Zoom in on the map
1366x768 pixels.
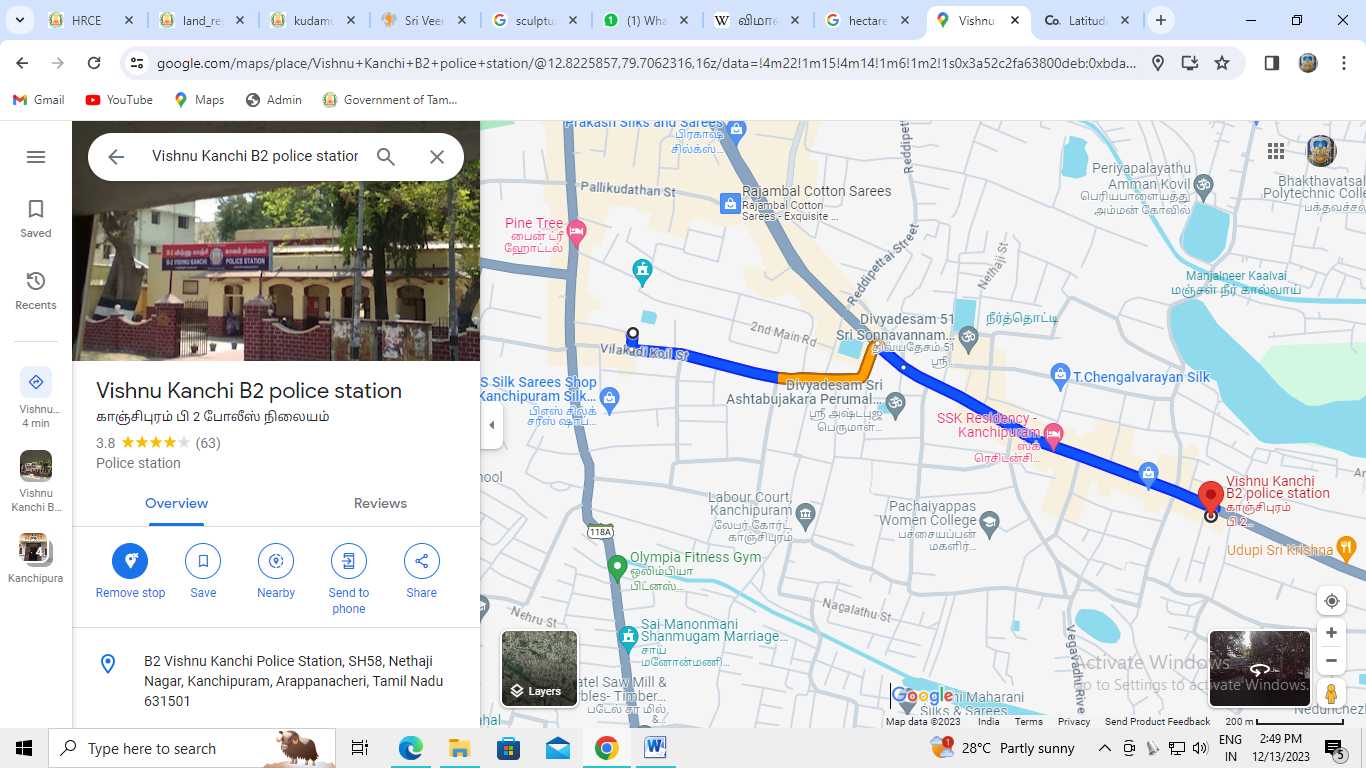click(x=1331, y=633)
